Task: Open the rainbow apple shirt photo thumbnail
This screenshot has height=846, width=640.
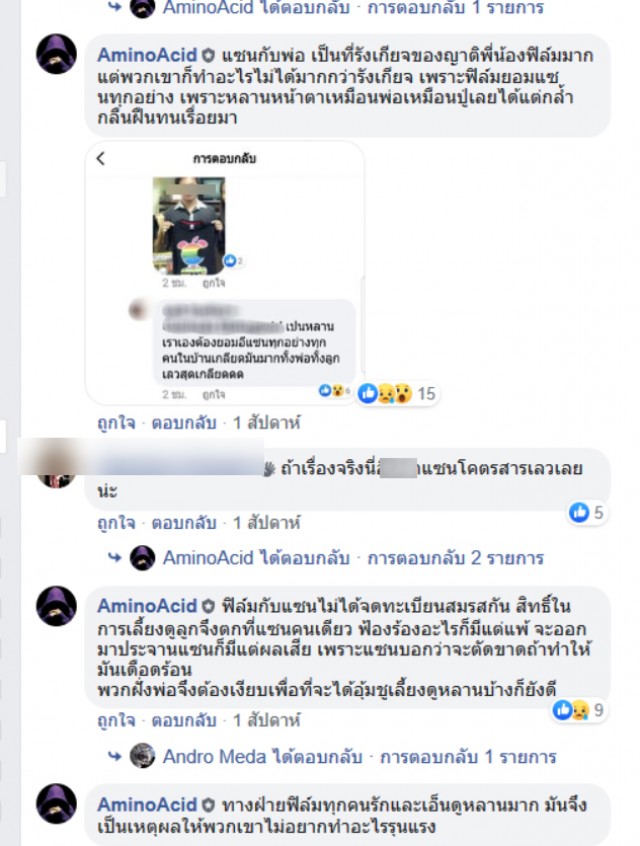Action: [x=189, y=226]
